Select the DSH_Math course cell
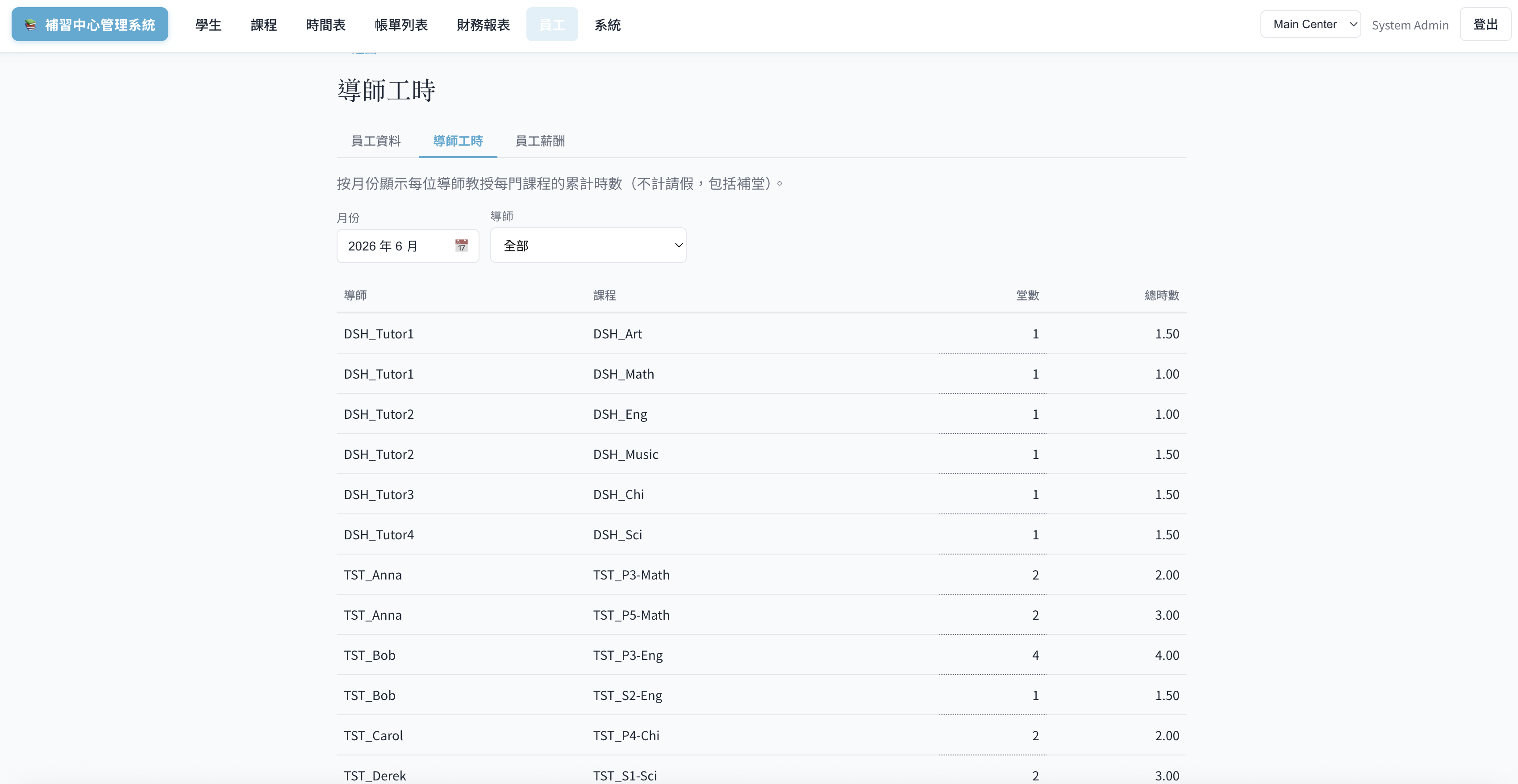 click(x=623, y=374)
